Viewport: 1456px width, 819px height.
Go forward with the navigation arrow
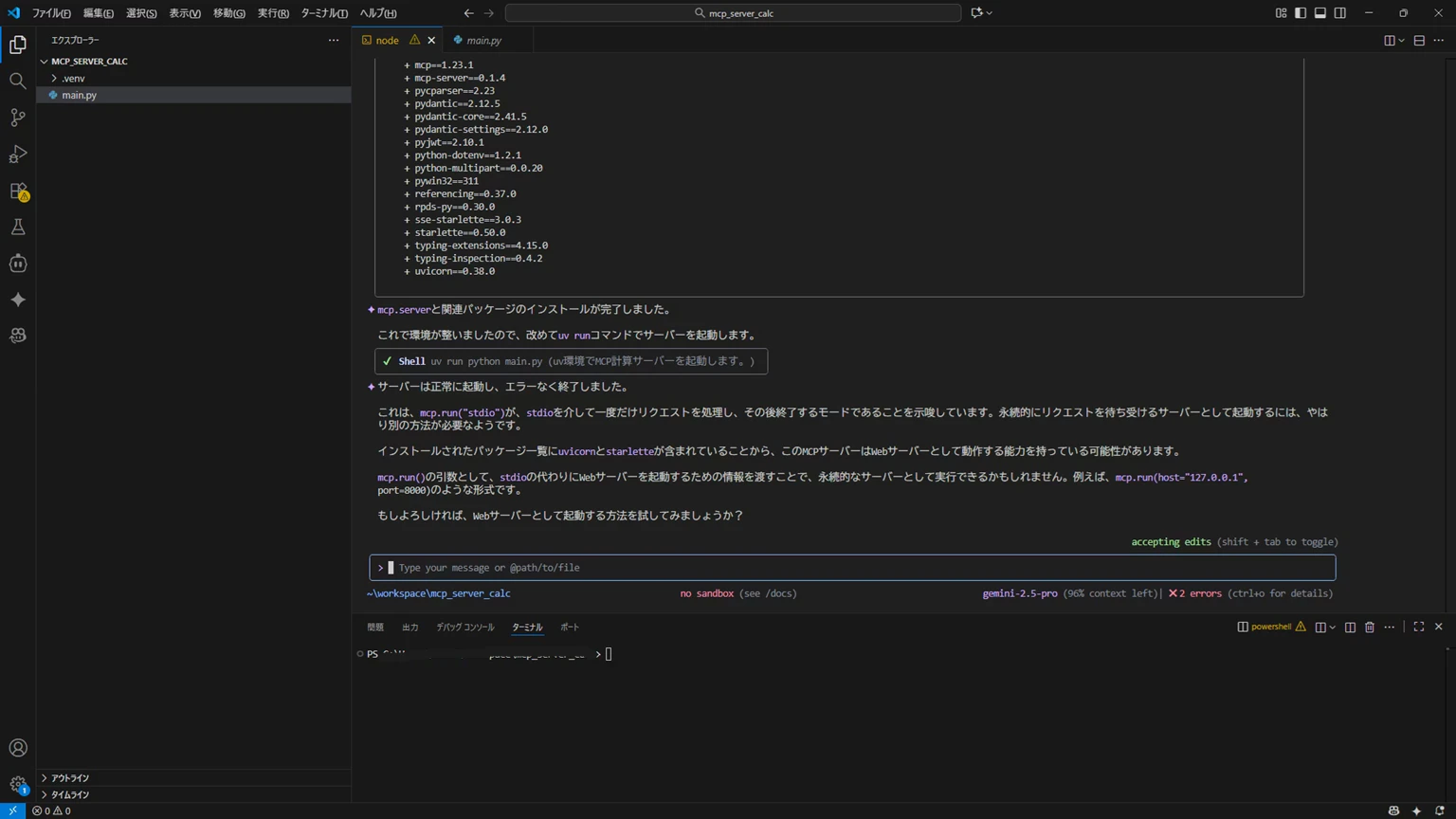[488, 13]
